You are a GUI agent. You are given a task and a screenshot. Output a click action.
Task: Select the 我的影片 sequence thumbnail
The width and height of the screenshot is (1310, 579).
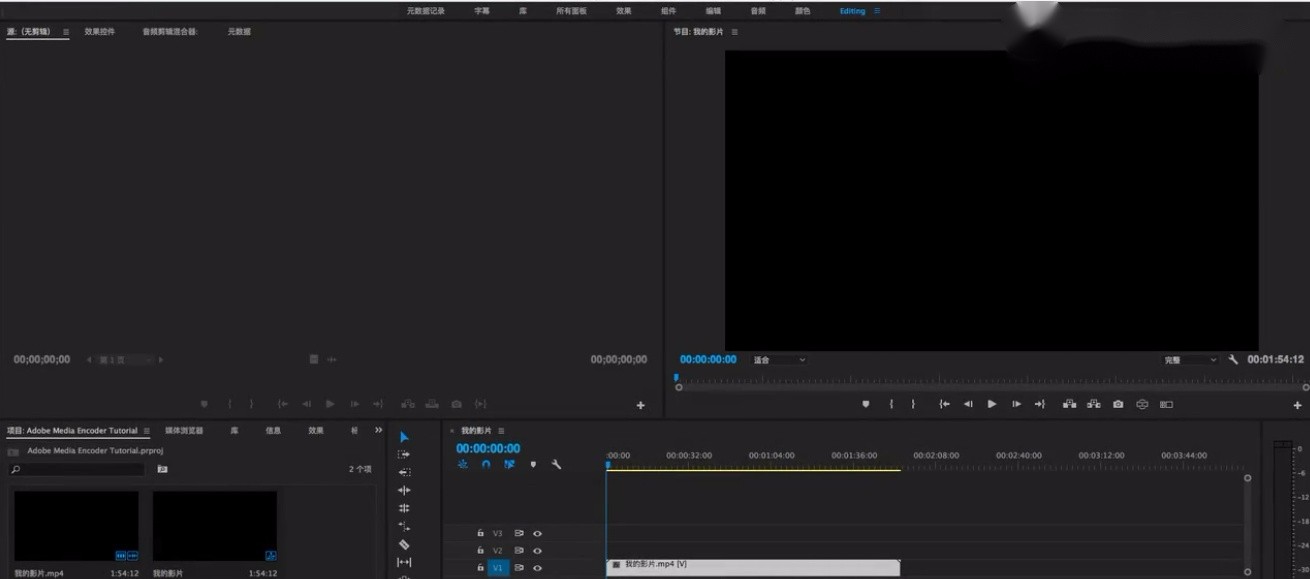[x=215, y=526]
